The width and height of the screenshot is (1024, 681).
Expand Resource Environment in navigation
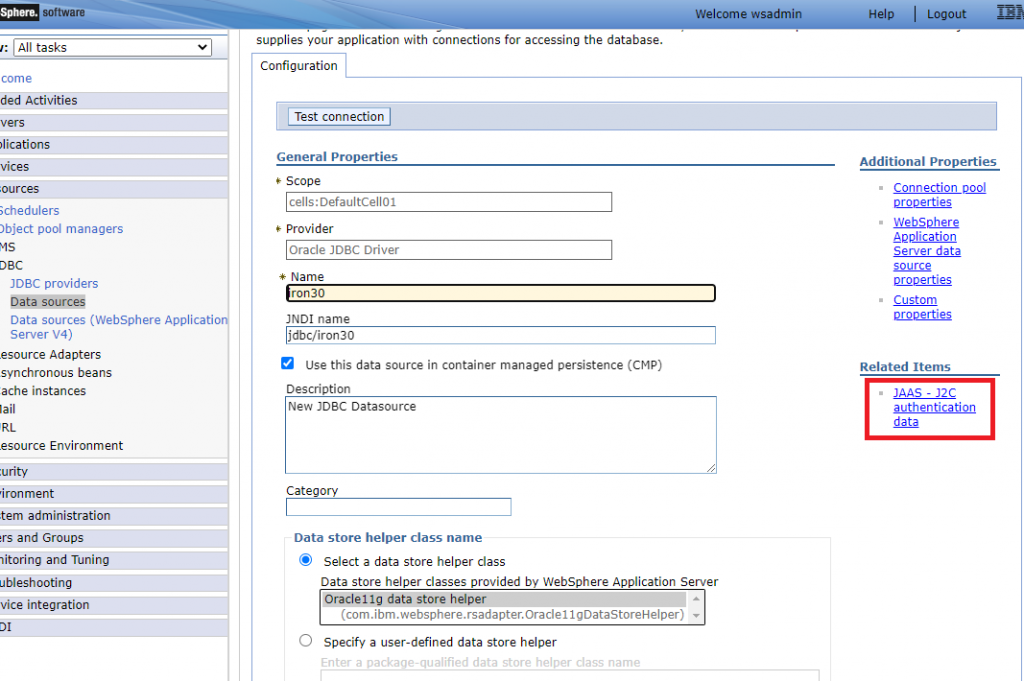click(x=61, y=446)
